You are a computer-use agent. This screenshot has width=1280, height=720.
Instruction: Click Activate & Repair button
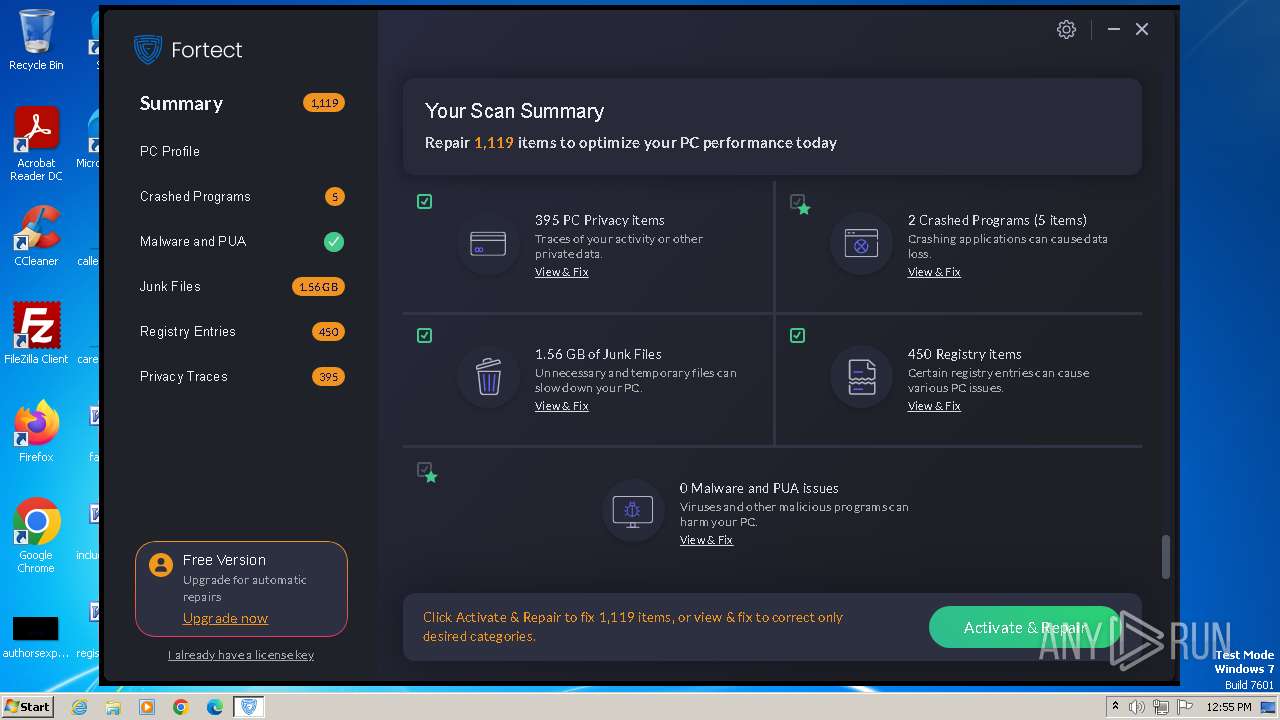[x=1024, y=627]
